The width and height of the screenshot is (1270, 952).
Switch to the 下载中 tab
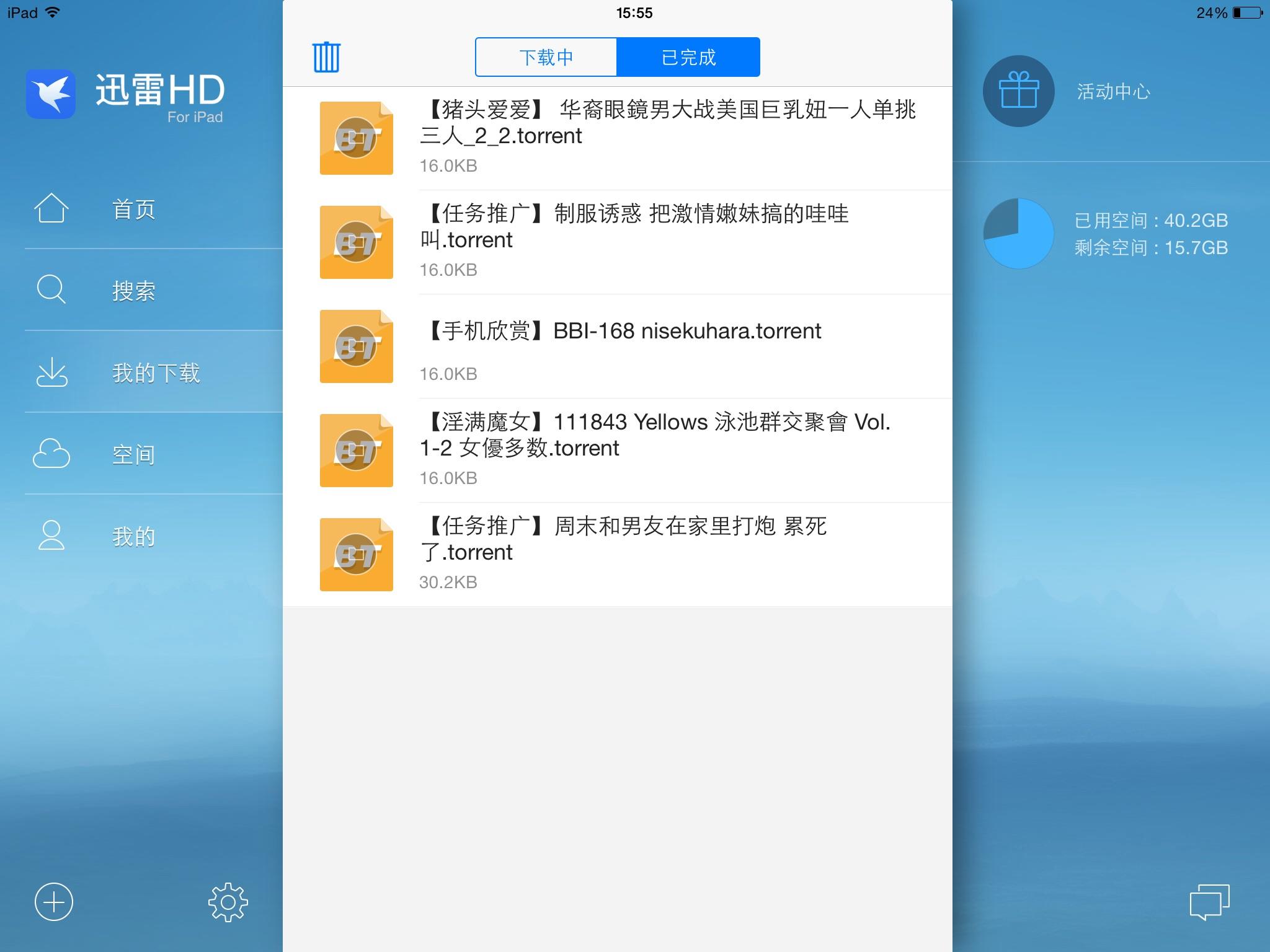[x=546, y=57]
